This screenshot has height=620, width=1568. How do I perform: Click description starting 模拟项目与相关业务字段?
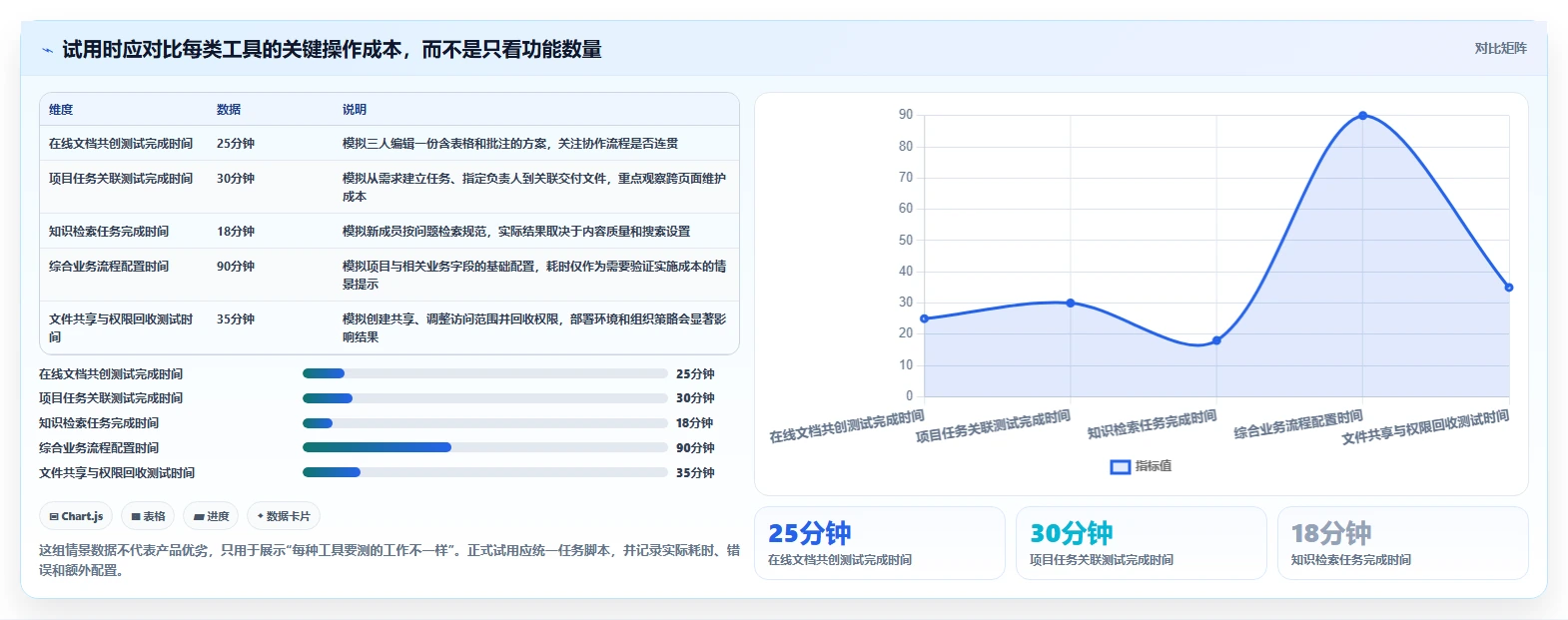[534, 276]
